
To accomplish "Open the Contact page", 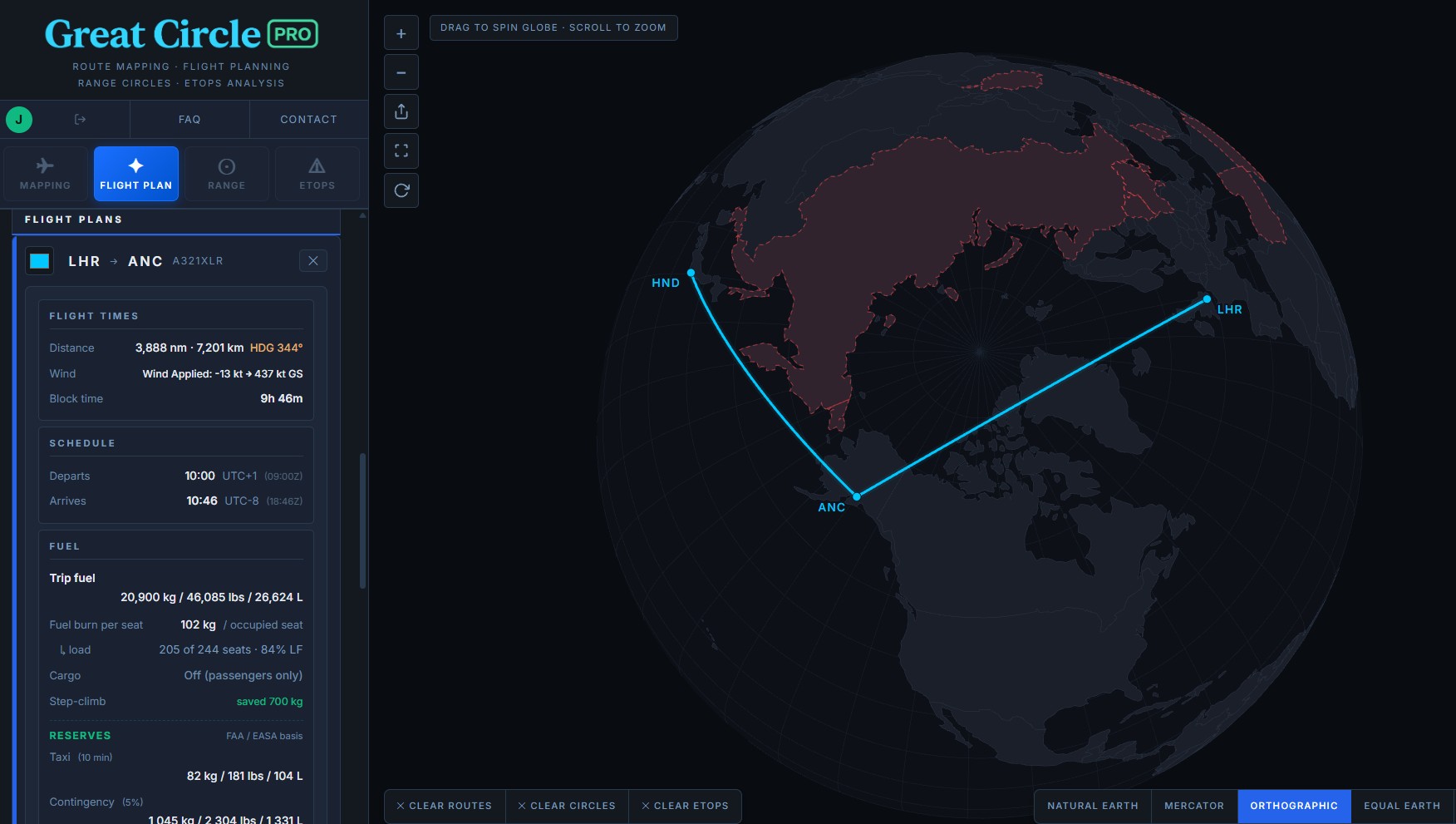I will click(308, 120).
